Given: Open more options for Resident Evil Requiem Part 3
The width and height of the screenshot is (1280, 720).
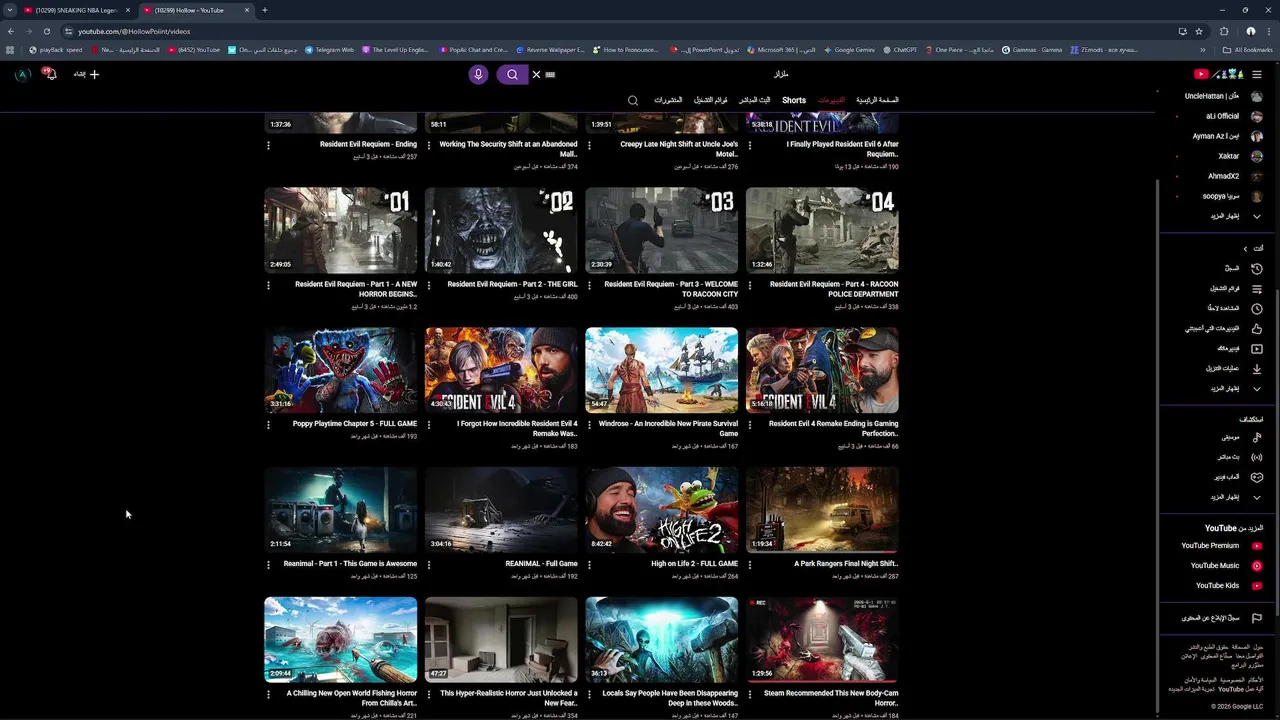Looking at the screenshot, I should pos(589,285).
